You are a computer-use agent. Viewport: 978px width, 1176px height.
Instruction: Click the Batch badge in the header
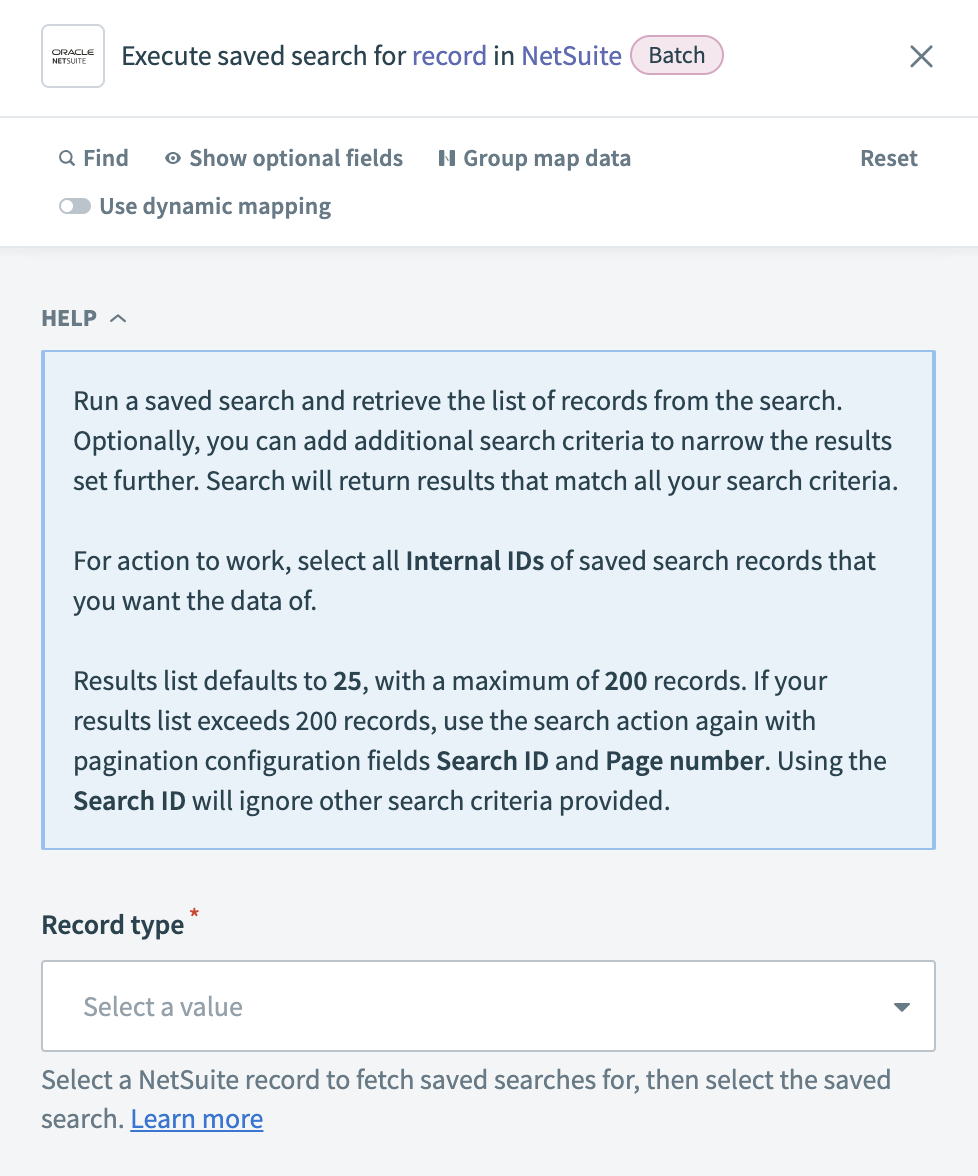coord(677,55)
